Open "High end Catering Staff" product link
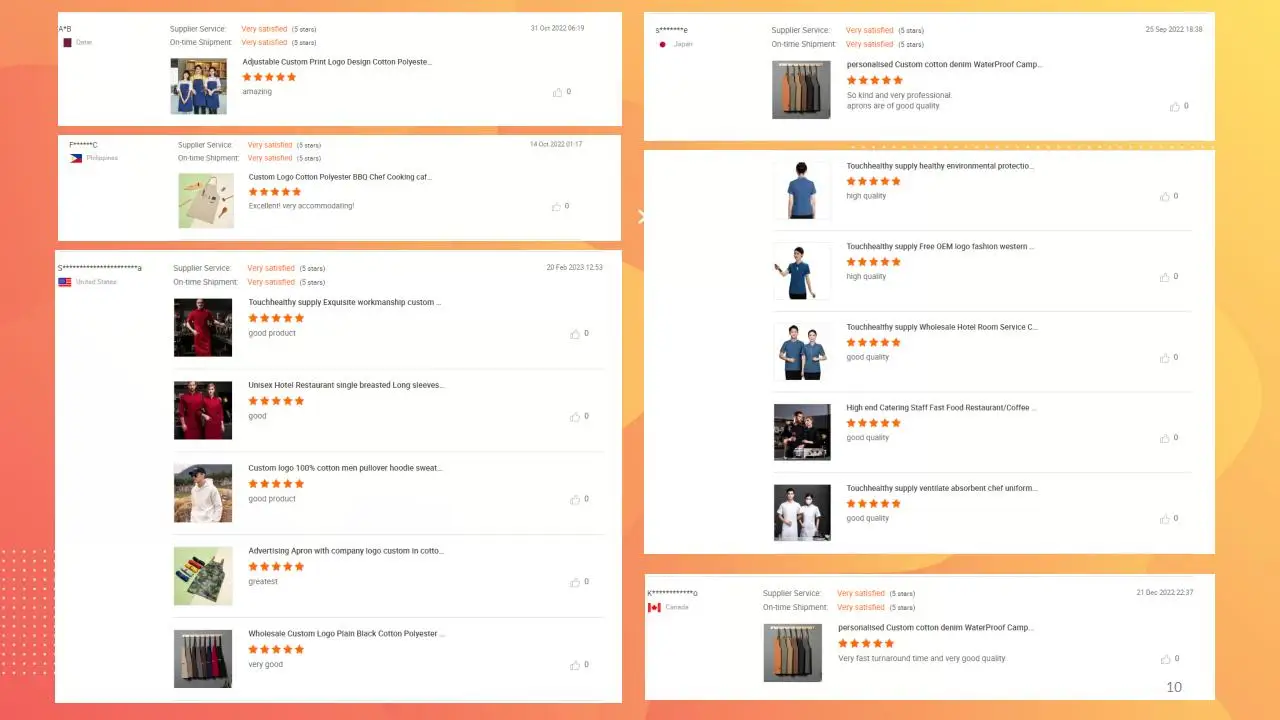This screenshot has height=720, width=1280. pyautogui.click(x=941, y=408)
